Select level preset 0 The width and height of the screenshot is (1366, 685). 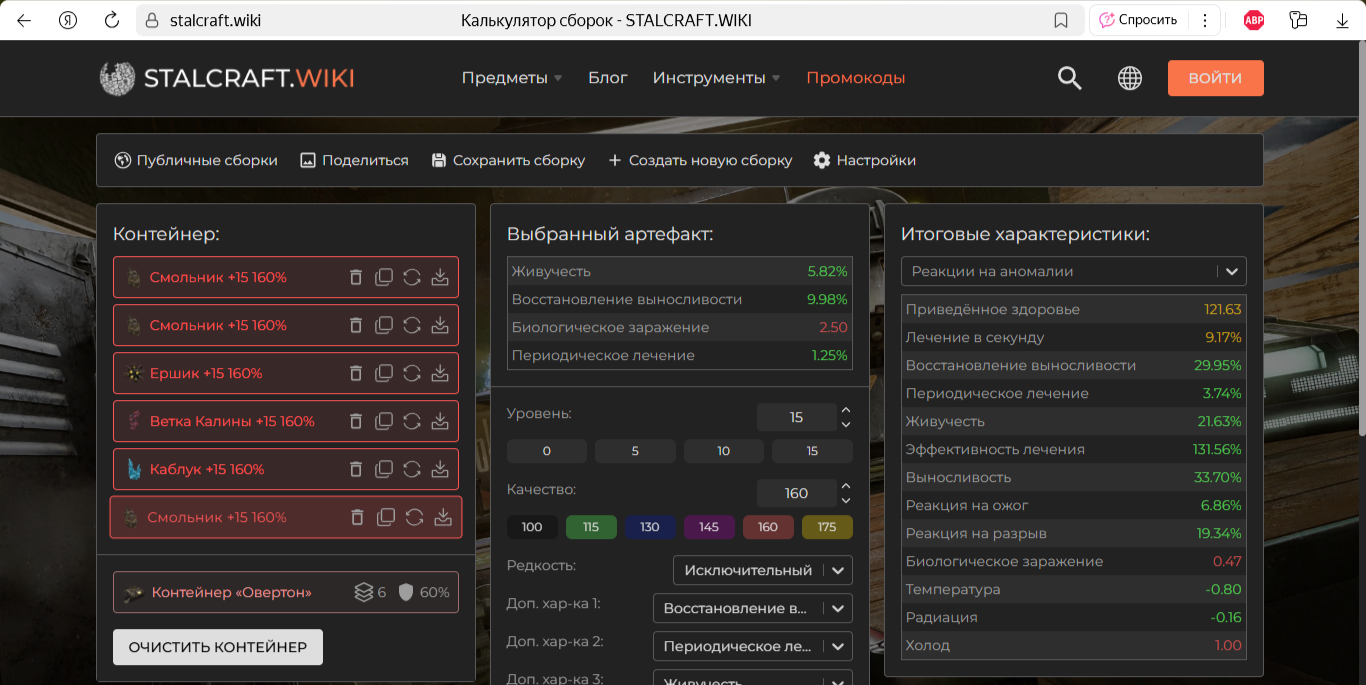546,451
